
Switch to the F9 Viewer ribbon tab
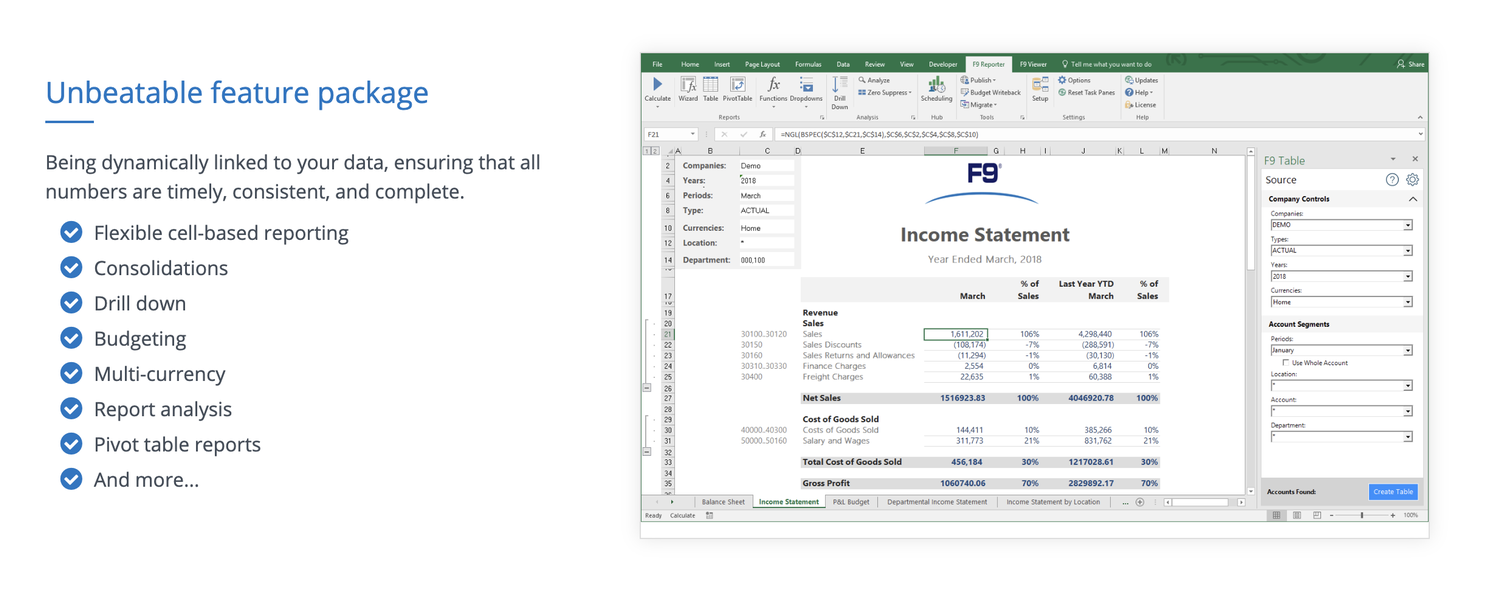point(1034,64)
